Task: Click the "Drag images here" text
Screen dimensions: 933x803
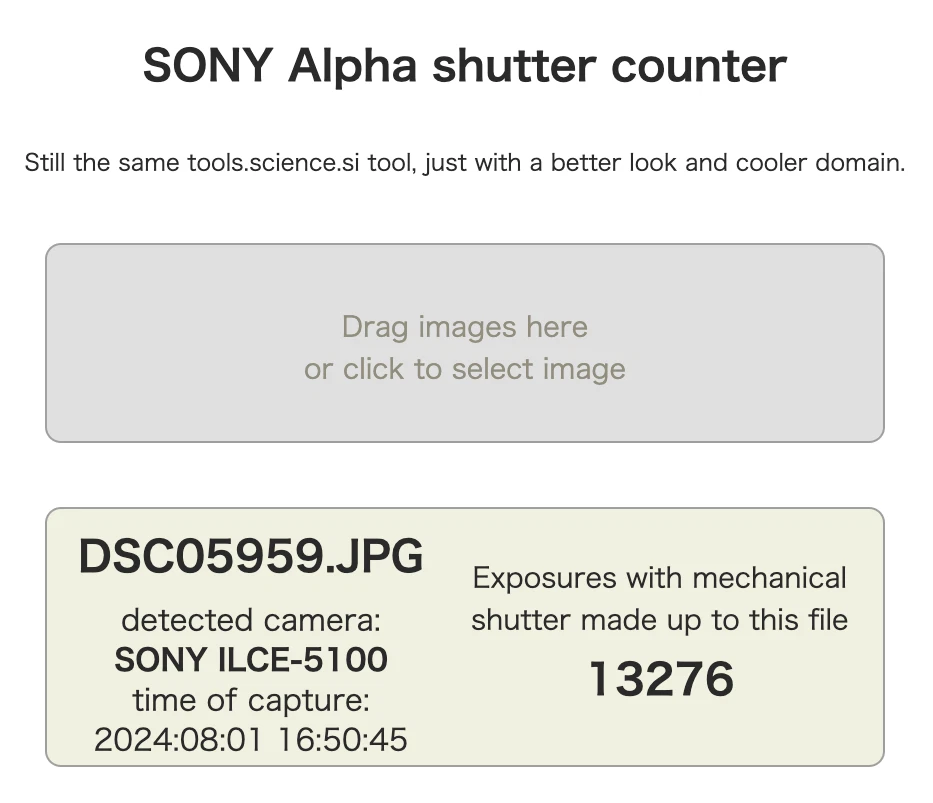Action: click(464, 327)
